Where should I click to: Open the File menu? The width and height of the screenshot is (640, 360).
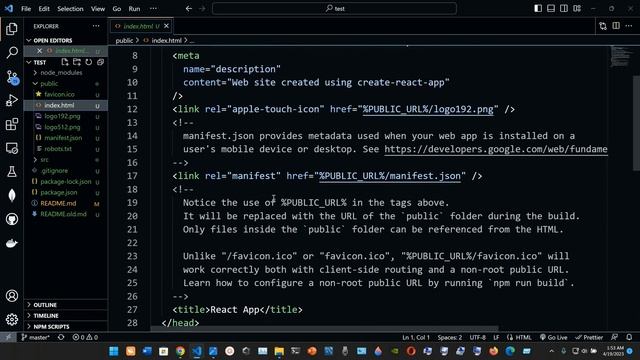(x=26, y=9)
